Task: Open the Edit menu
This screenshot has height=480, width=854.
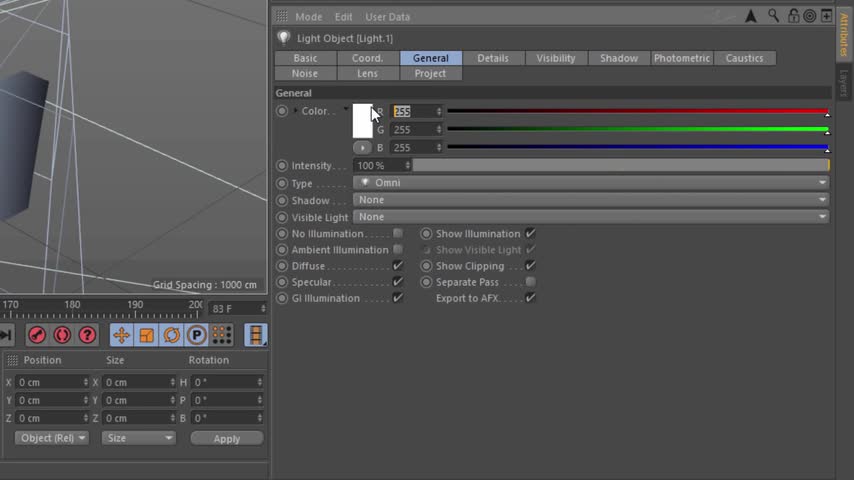Action: click(x=343, y=17)
